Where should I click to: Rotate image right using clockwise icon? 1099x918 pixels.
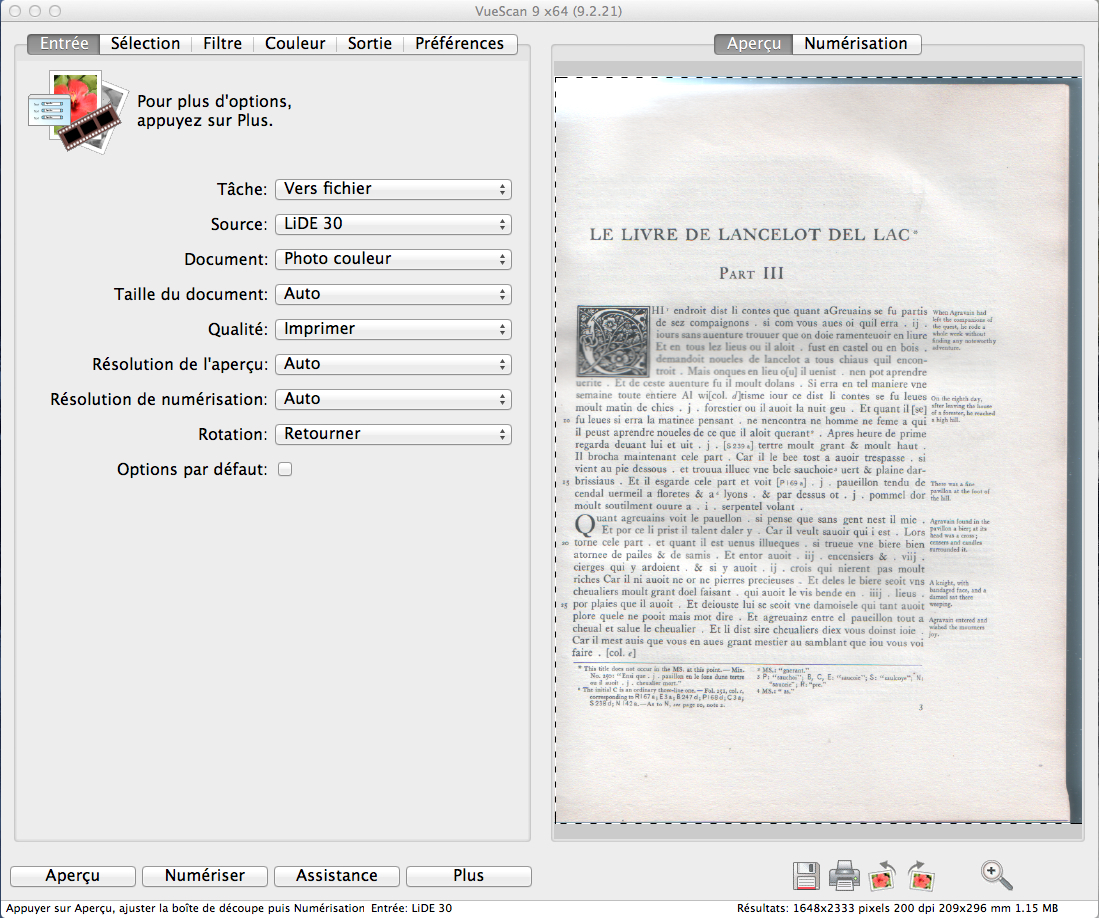coord(920,876)
